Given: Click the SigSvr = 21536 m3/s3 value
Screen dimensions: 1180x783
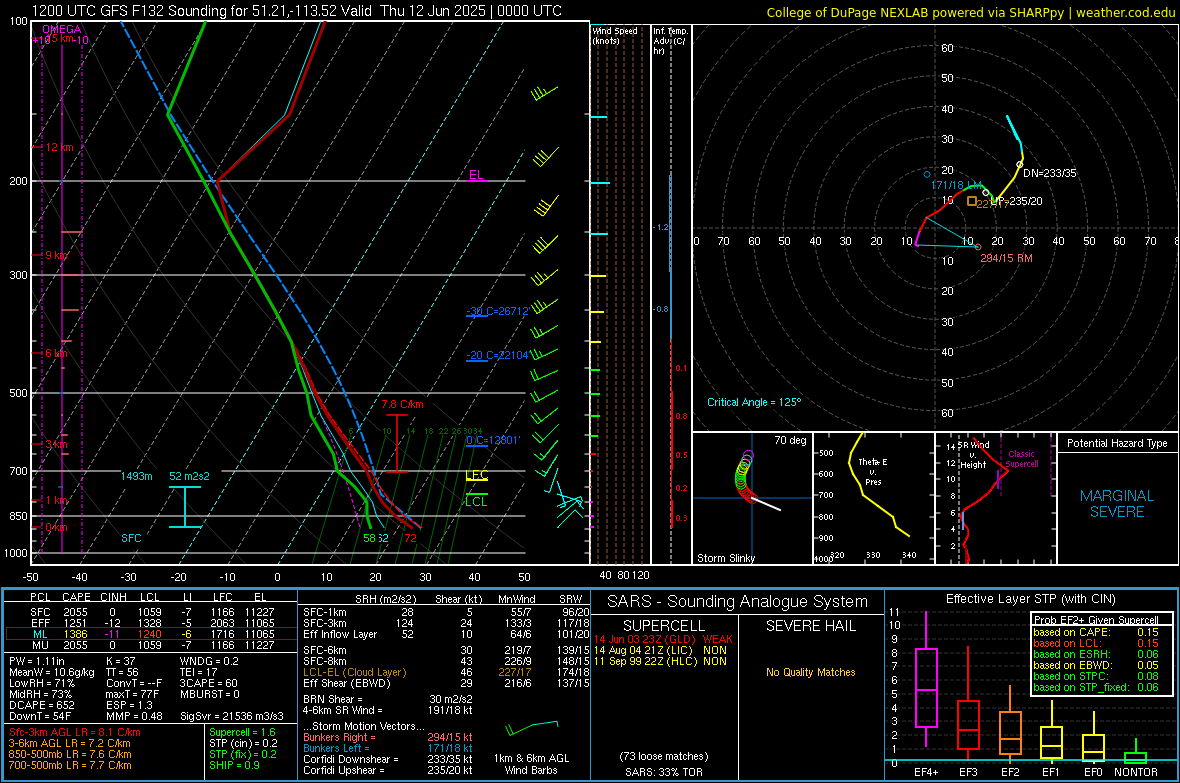Looking at the screenshot, I should click(x=232, y=716).
